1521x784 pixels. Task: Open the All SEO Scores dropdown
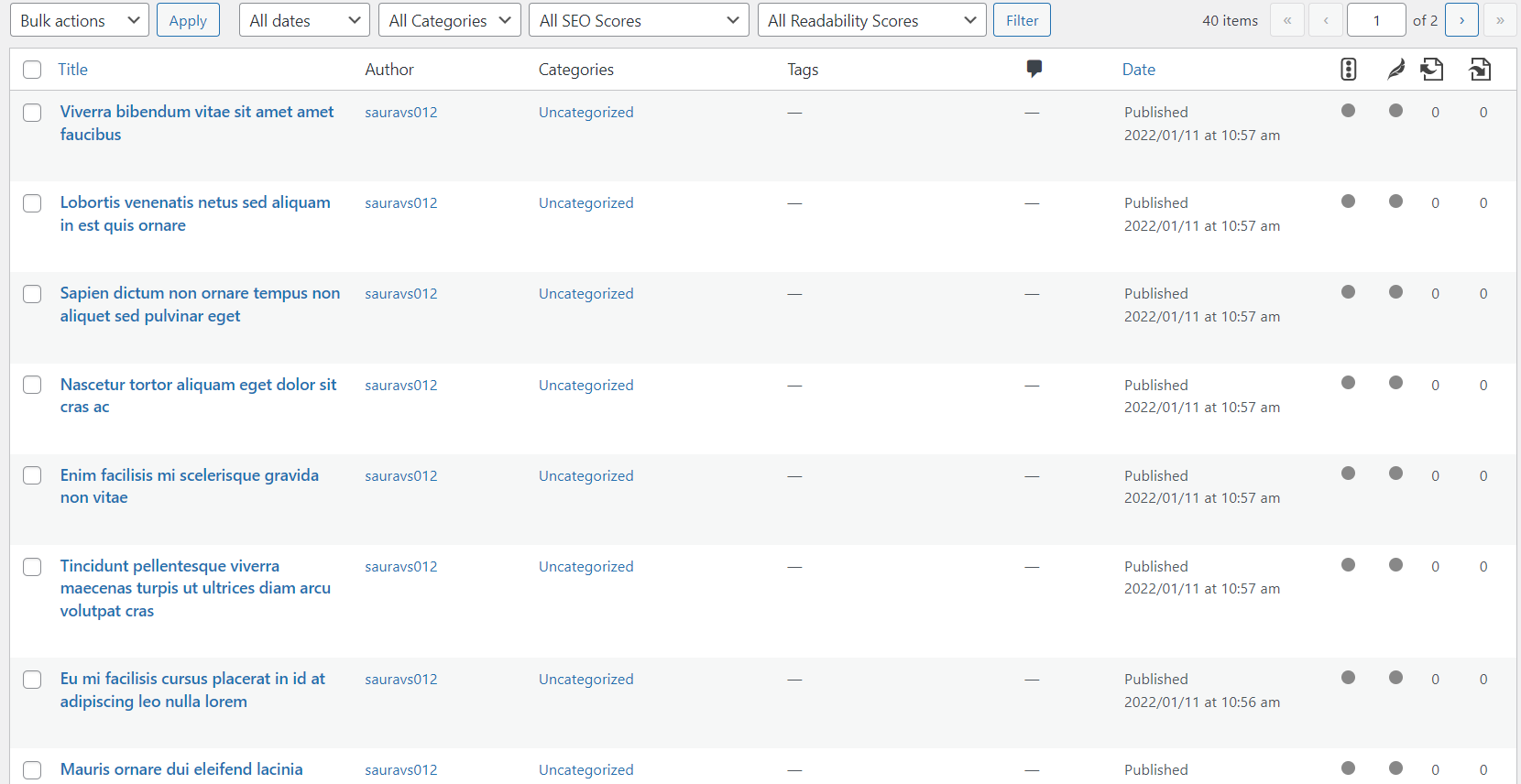click(639, 20)
